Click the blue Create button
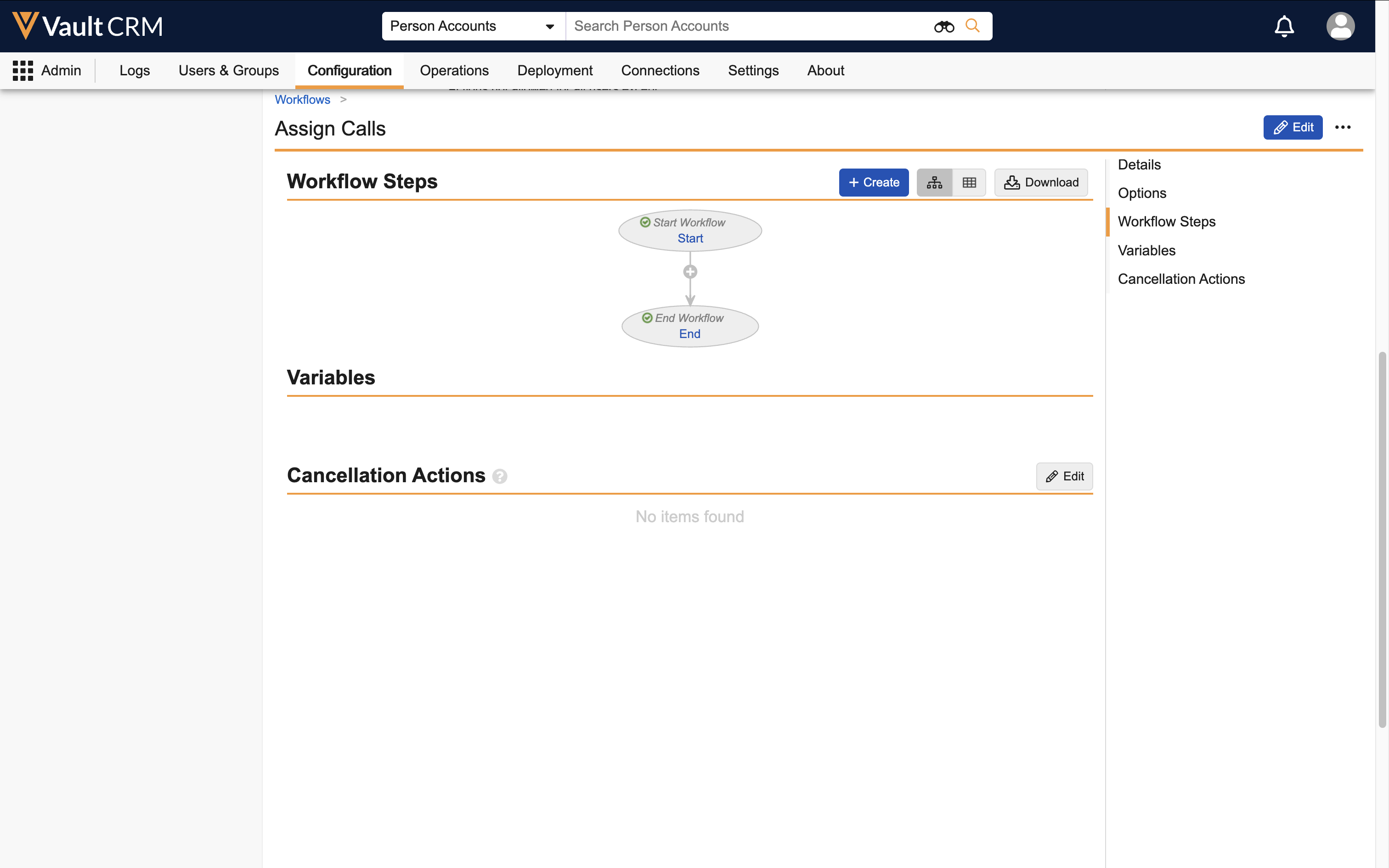Screen dimensions: 1389x868 pyautogui.click(x=873, y=183)
